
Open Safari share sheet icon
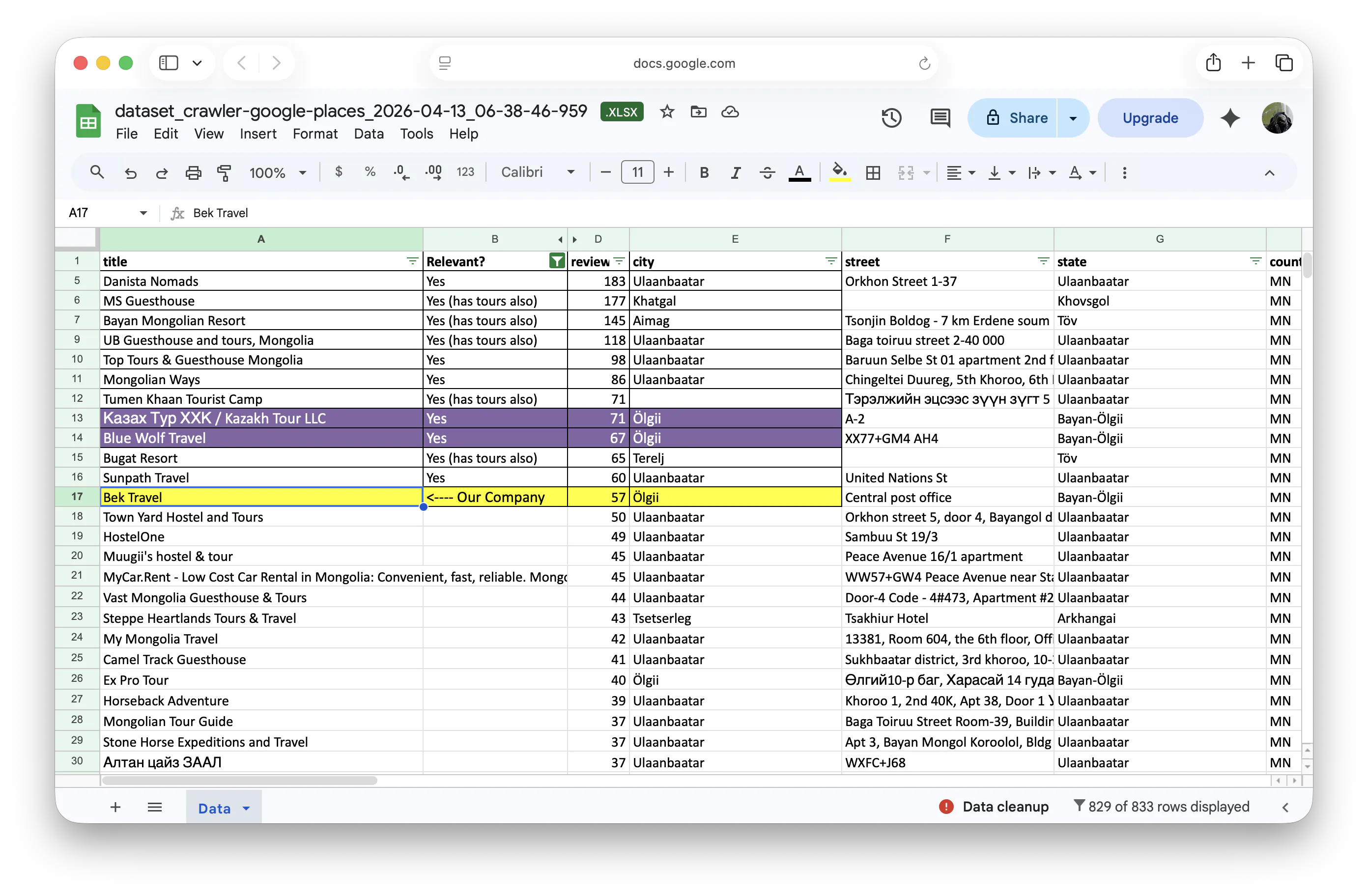1213,62
